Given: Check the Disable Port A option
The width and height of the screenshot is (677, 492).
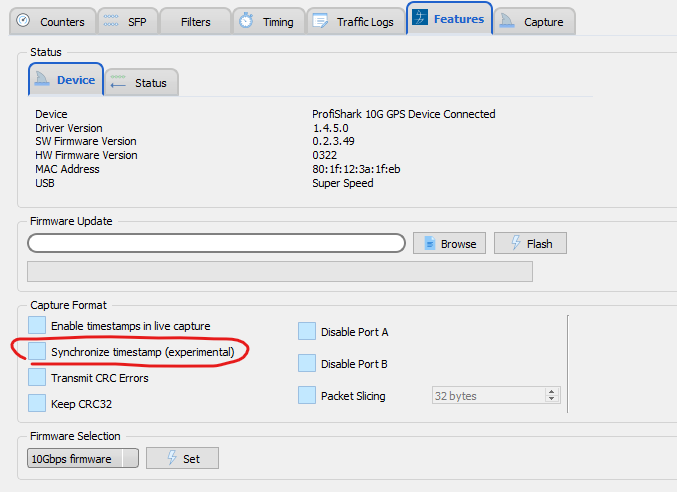Looking at the screenshot, I should (307, 332).
